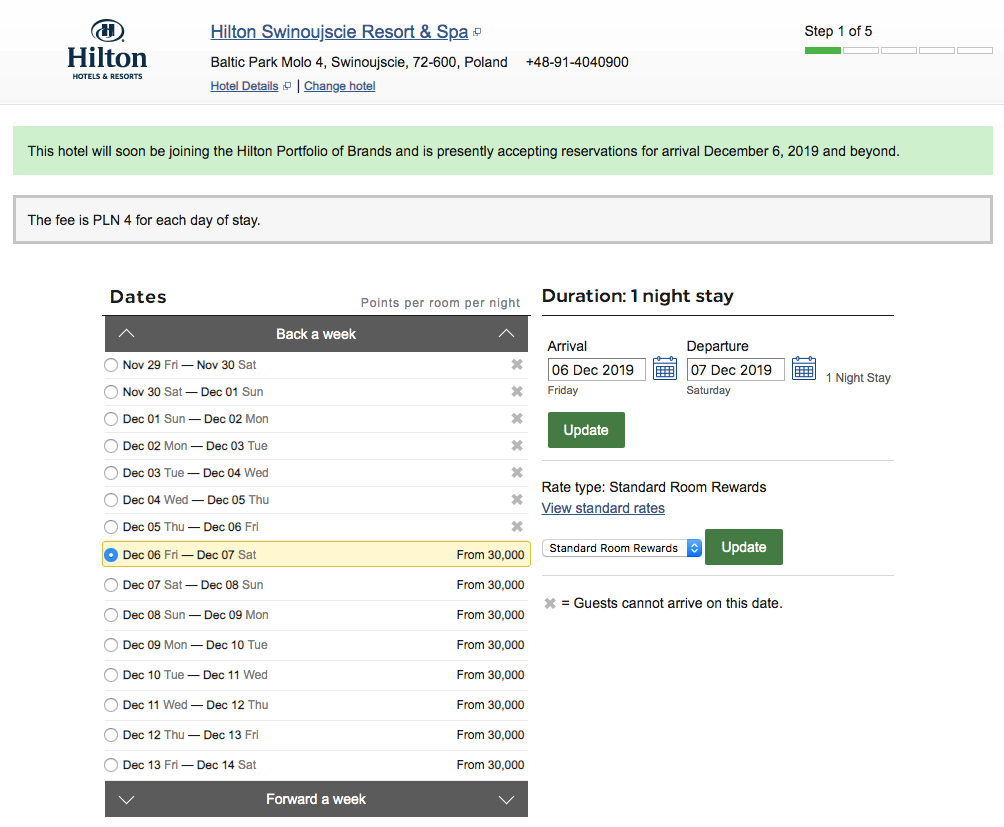Click unavailable X mark for Dec 02 row
The width and height of the screenshot is (1004, 827).
point(517,445)
